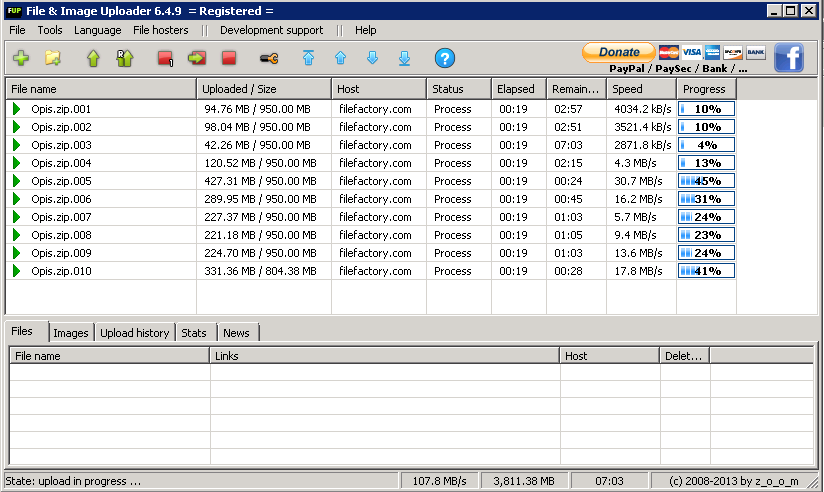Open the Tools menu
This screenshot has width=824, height=492.
[x=50, y=30]
